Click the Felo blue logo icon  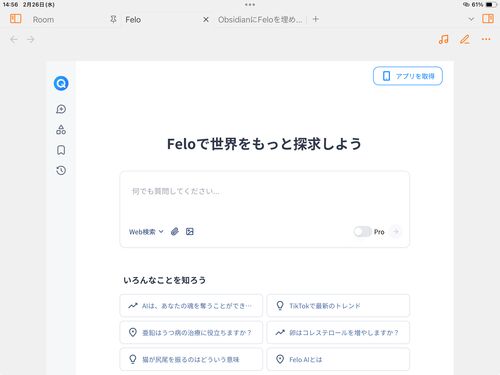click(x=61, y=83)
